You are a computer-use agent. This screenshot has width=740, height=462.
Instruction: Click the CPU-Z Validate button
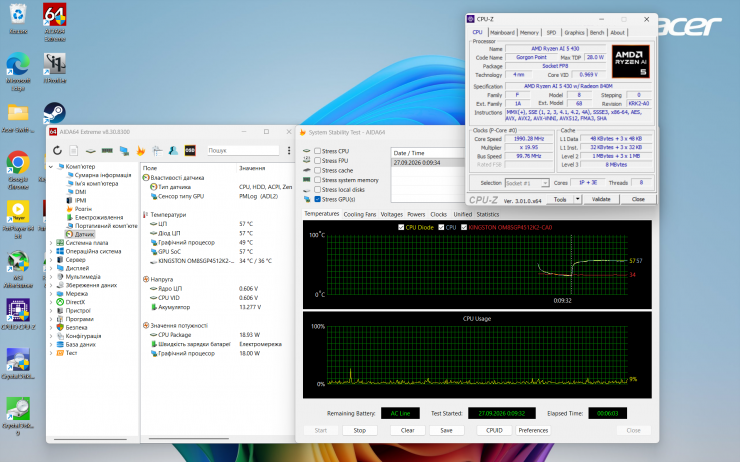click(601, 200)
